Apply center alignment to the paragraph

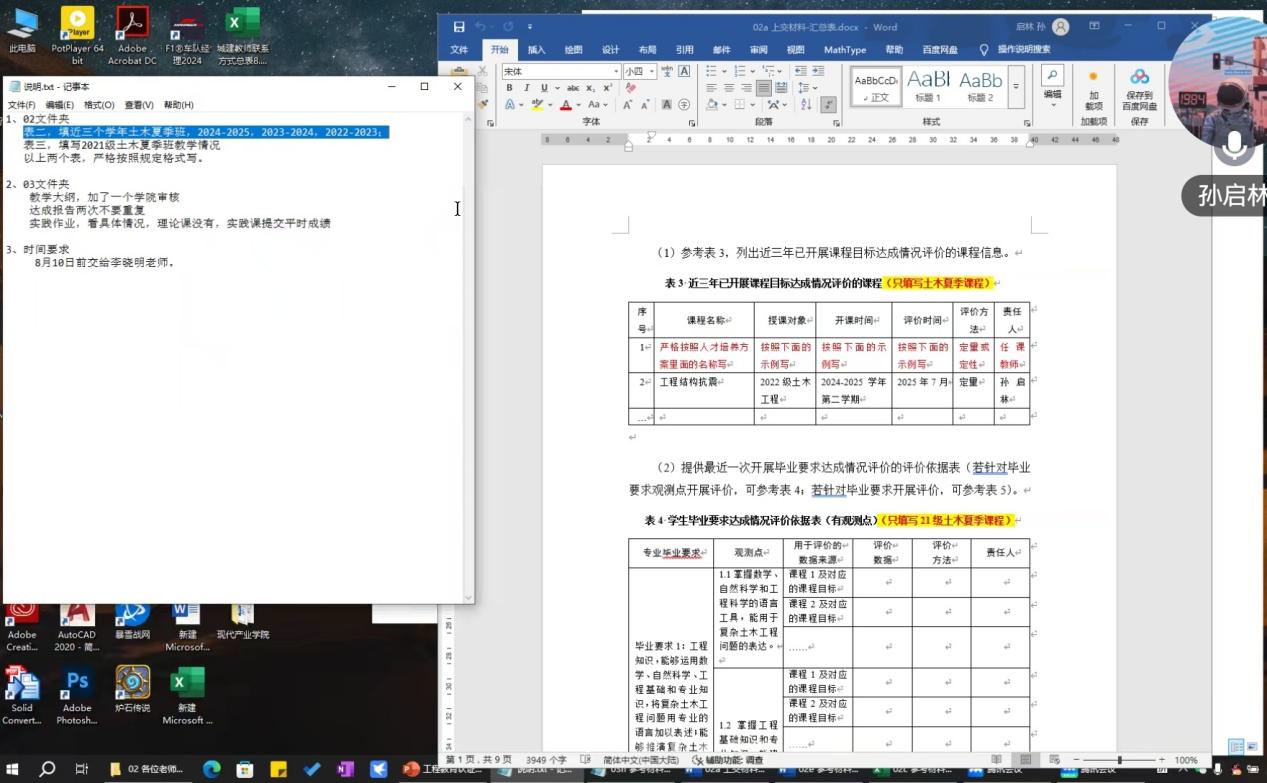click(x=729, y=88)
